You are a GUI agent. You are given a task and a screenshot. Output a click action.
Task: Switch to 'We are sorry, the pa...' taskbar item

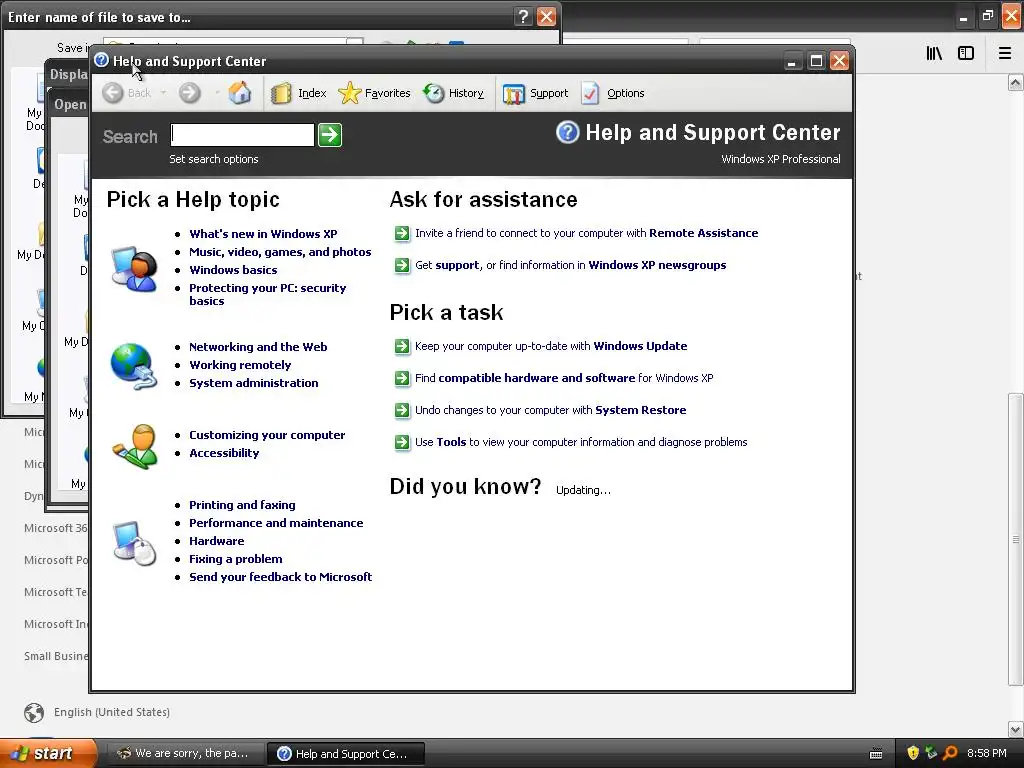185,754
